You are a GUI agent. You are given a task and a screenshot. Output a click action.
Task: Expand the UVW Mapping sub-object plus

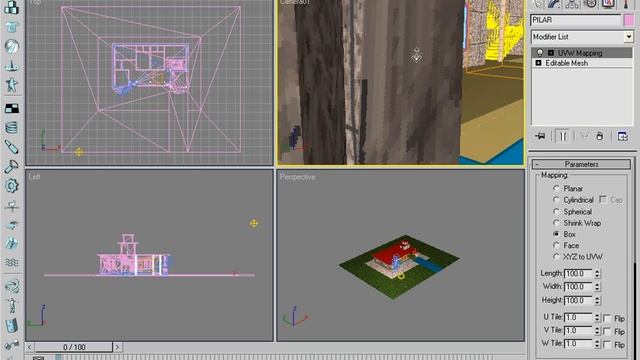(x=551, y=53)
